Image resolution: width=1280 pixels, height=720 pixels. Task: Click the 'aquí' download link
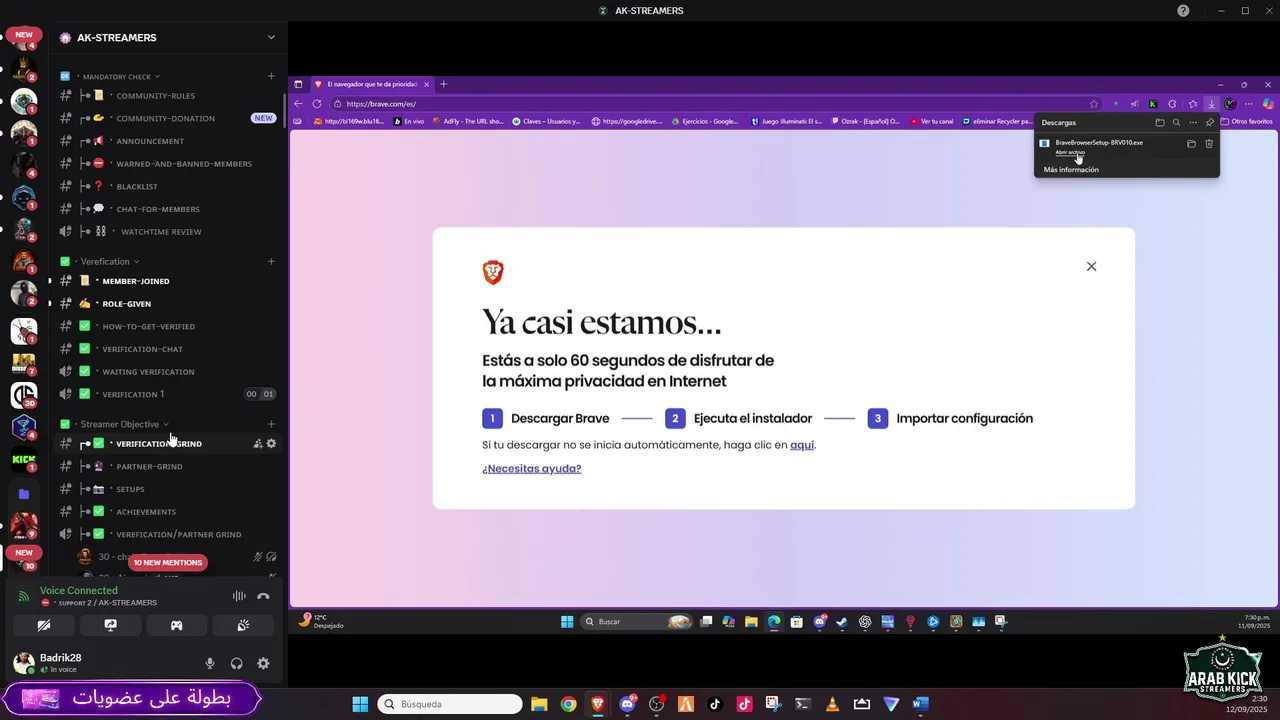click(802, 445)
